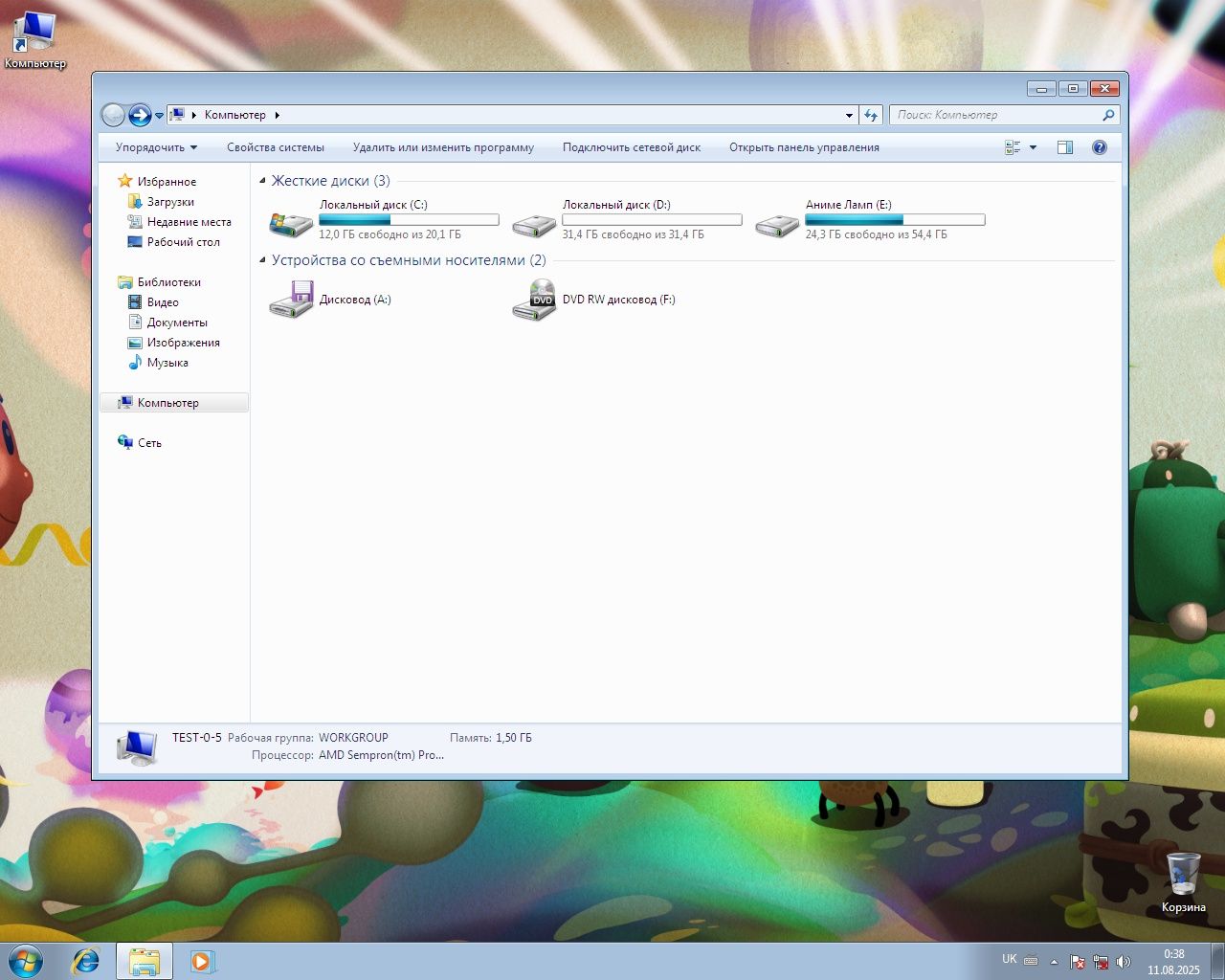Image resolution: width=1225 pixels, height=980 pixels.
Task: Expand the address bar history dropdown
Action: point(849,115)
